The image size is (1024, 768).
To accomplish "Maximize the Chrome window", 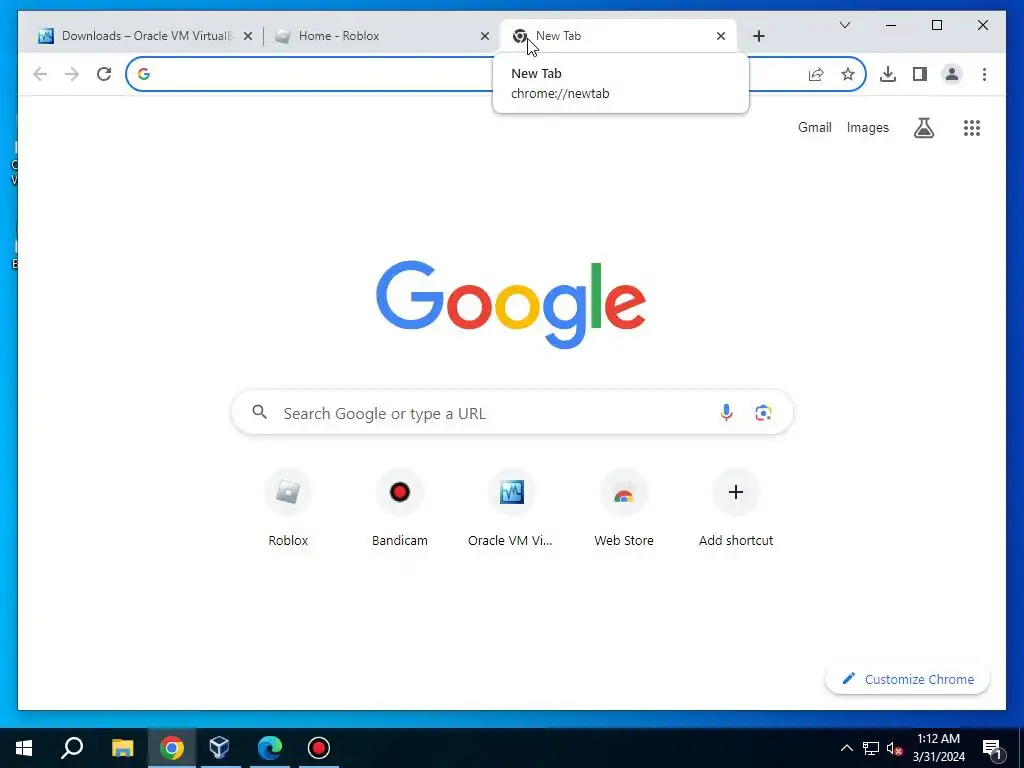I will click(936, 25).
